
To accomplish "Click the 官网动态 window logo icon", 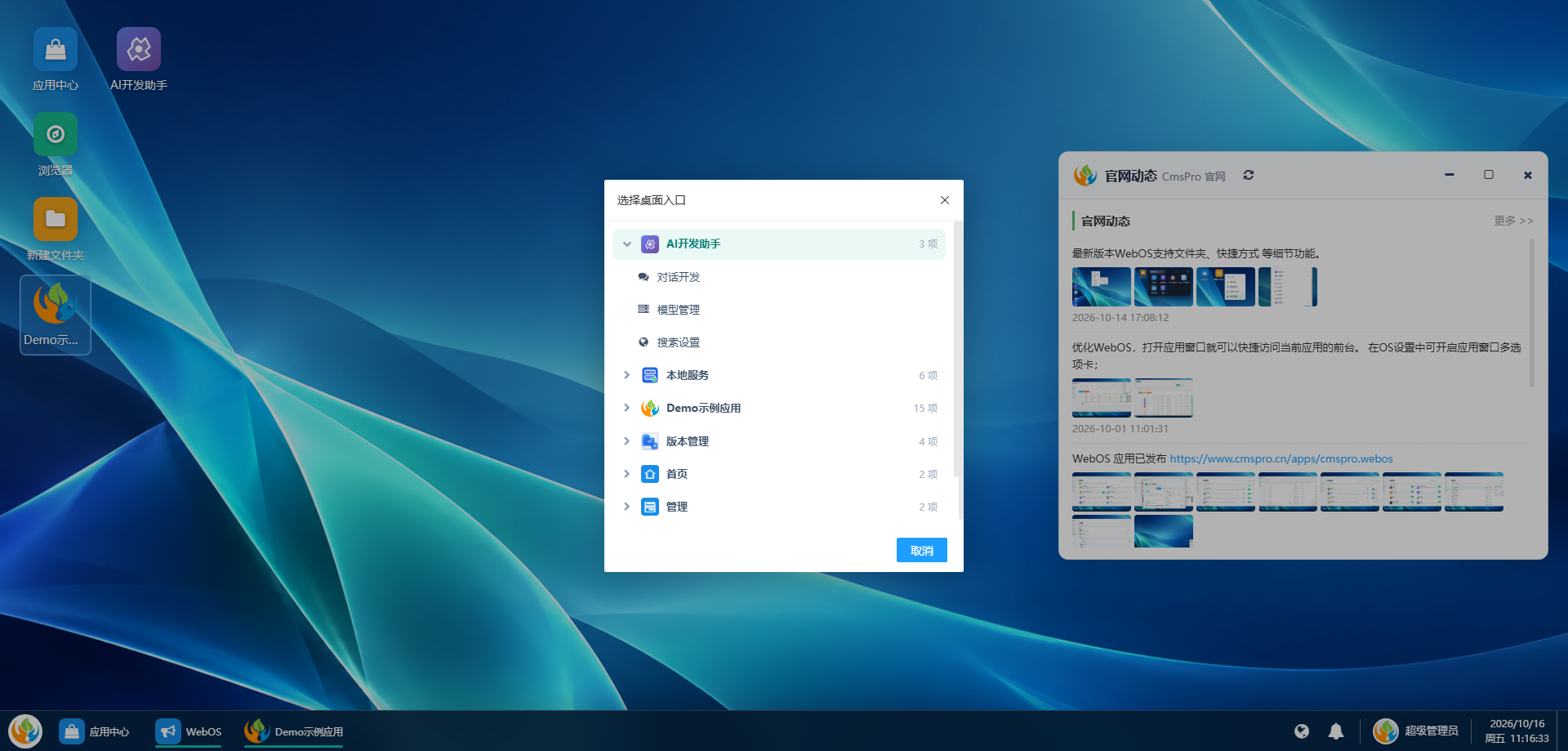I will tap(1085, 175).
